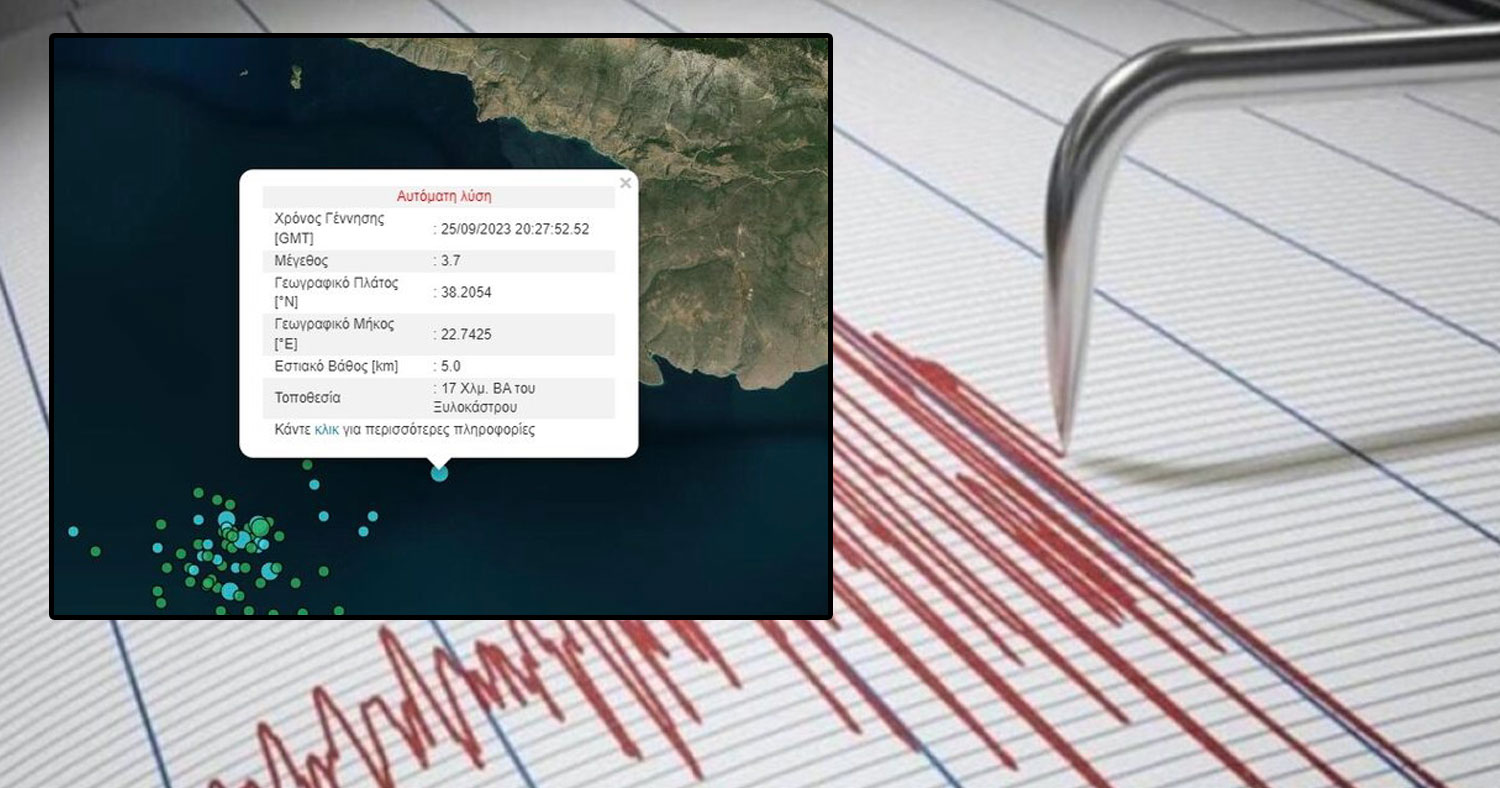Click the green marker just below popup's left corner
The image size is (1500, 788).
pos(307,464)
